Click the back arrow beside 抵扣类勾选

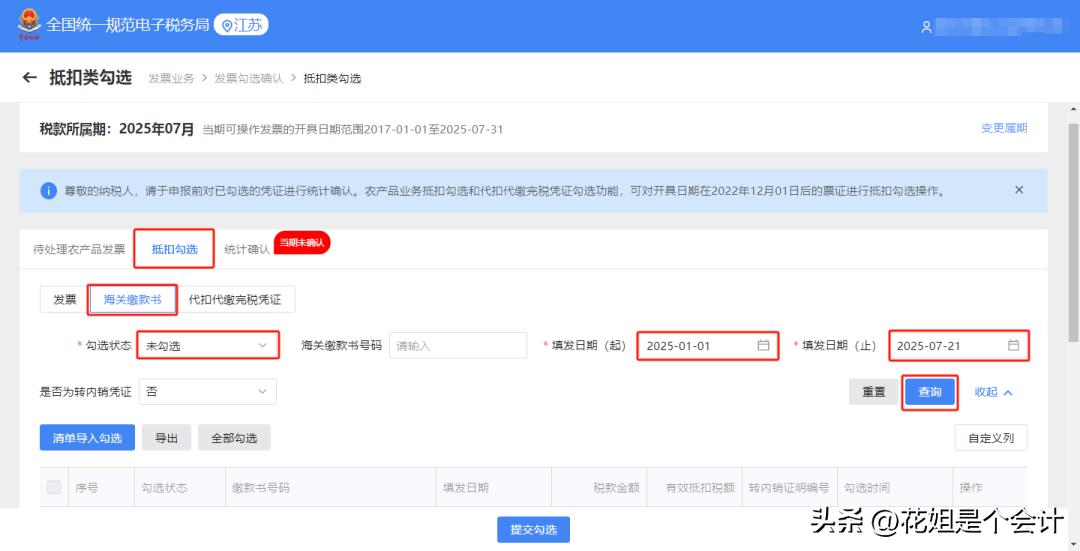pos(29,78)
